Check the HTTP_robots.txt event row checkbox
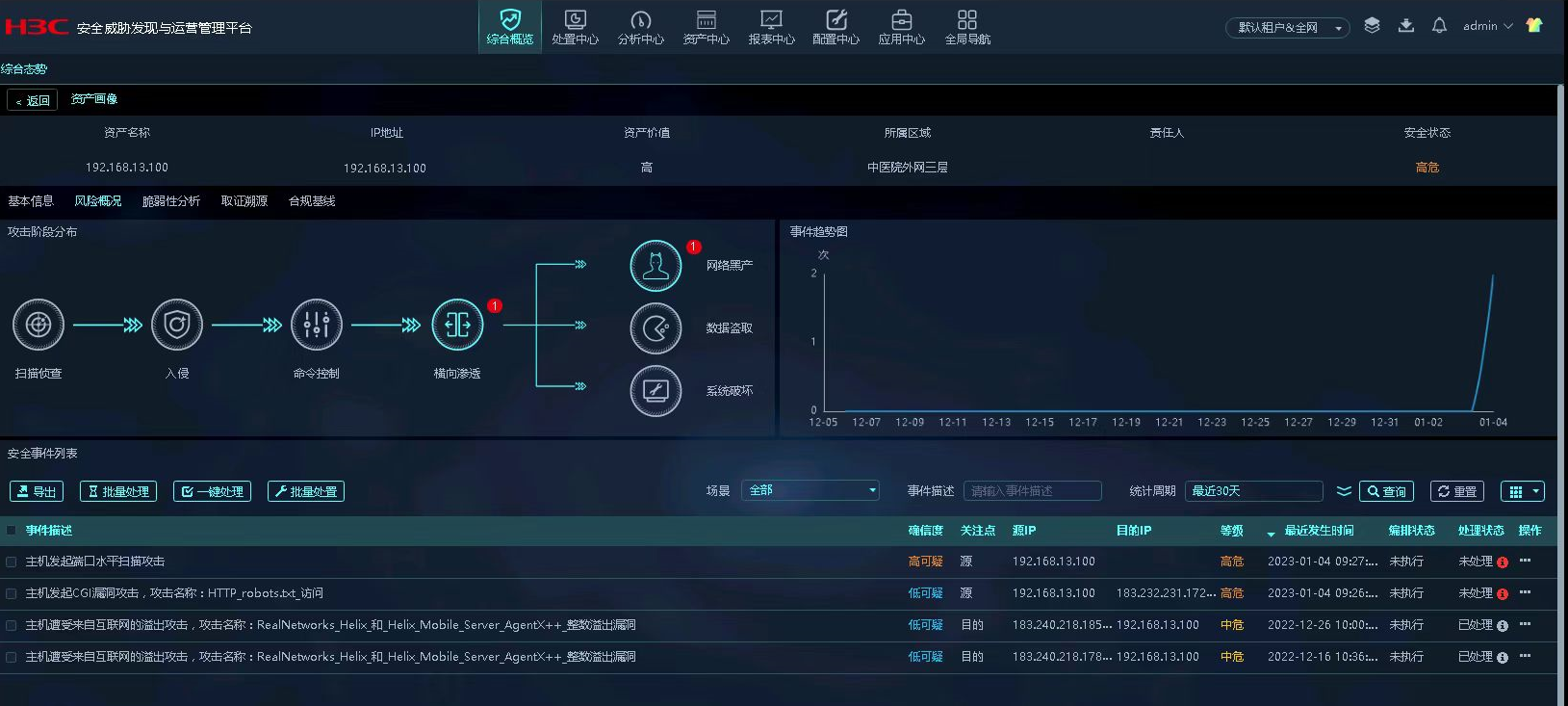This screenshot has width=1568, height=706. pyautogui.click(x=12, y=593)
